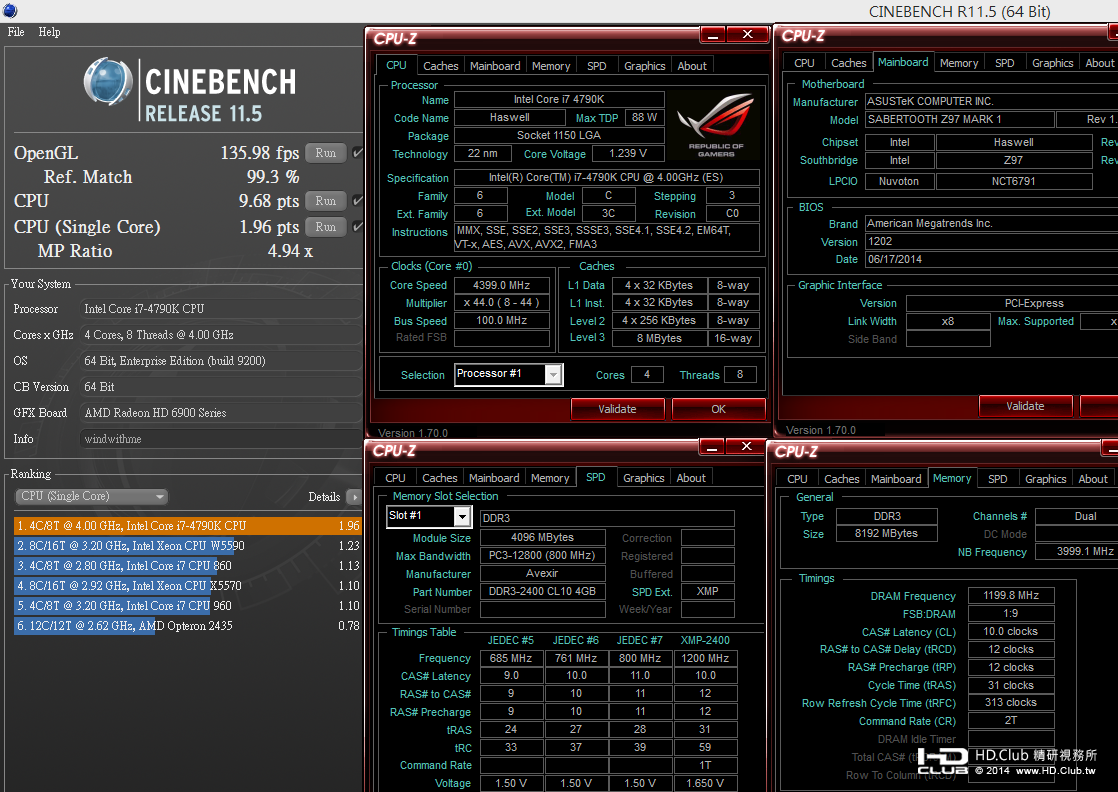
Task: Select Caches tab in bottom-right Memory CPU-Z window
Action: [x=841, y=479]
